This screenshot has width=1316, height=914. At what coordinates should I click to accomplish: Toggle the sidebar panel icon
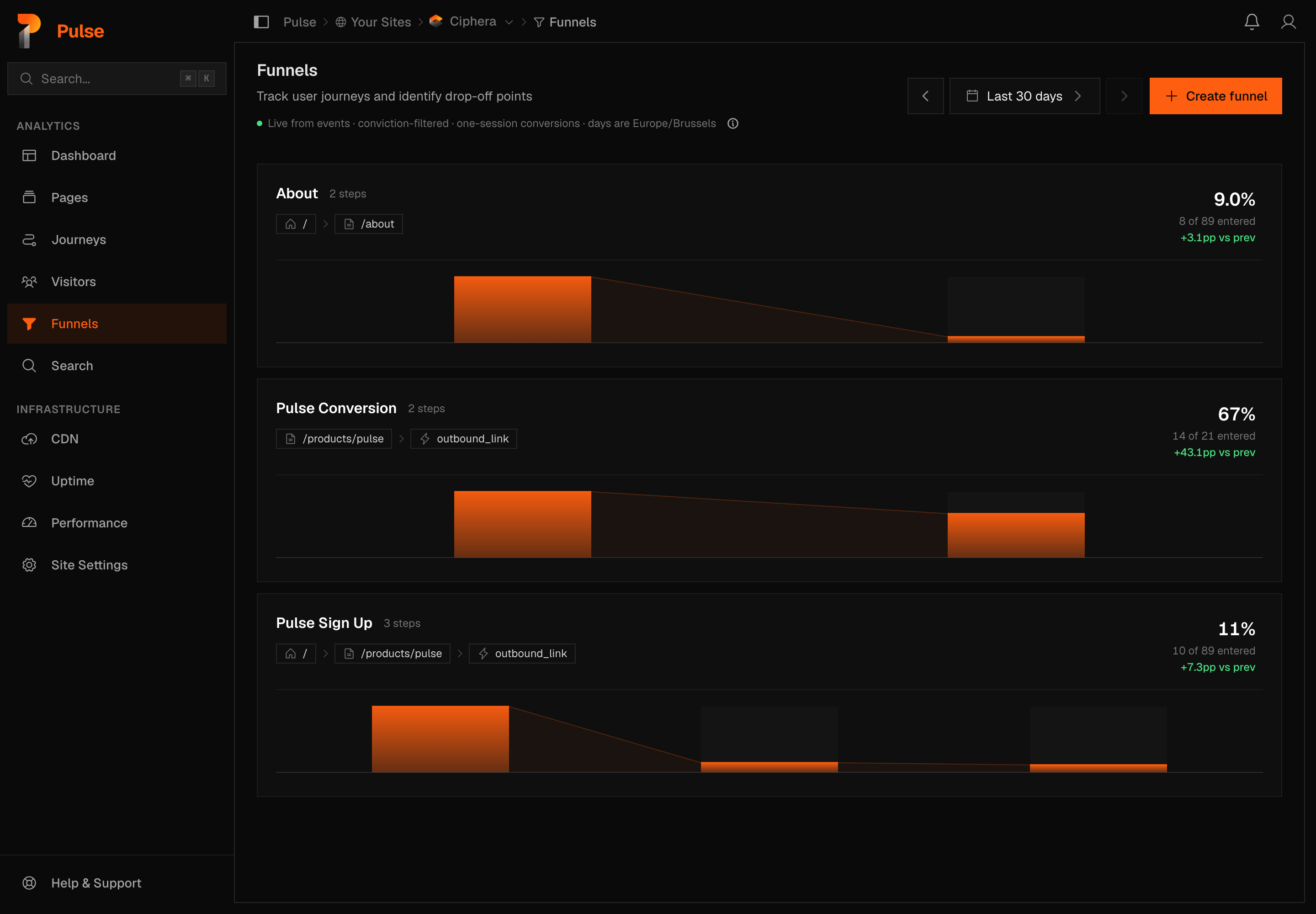[261, 22]
